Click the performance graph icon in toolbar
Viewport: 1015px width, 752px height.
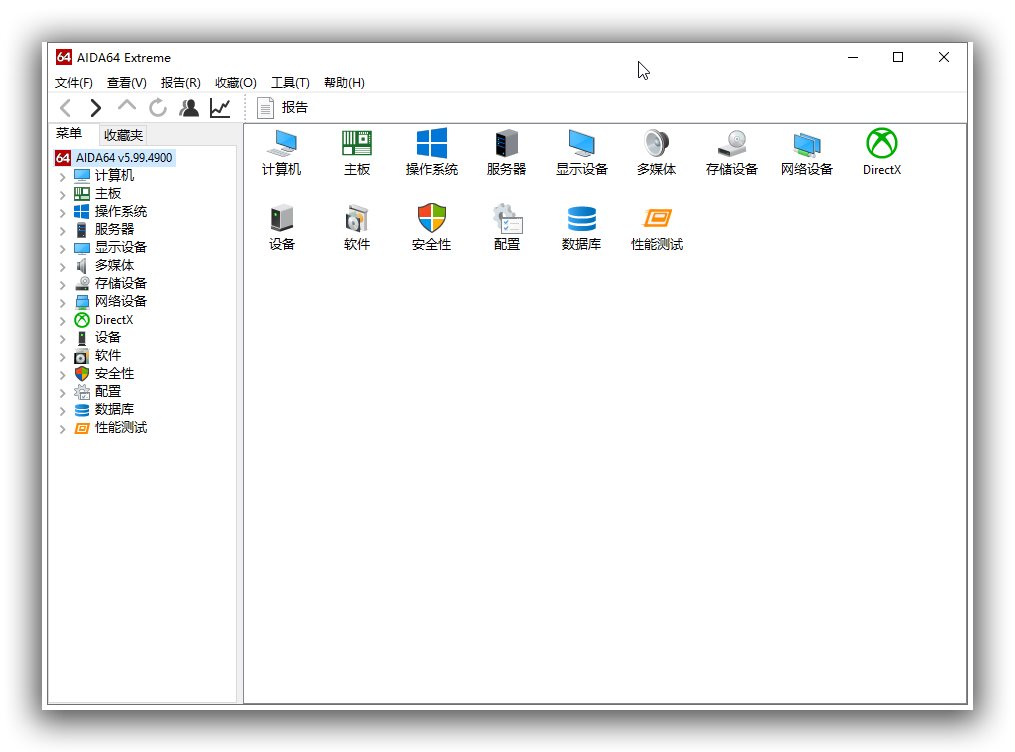220,107
